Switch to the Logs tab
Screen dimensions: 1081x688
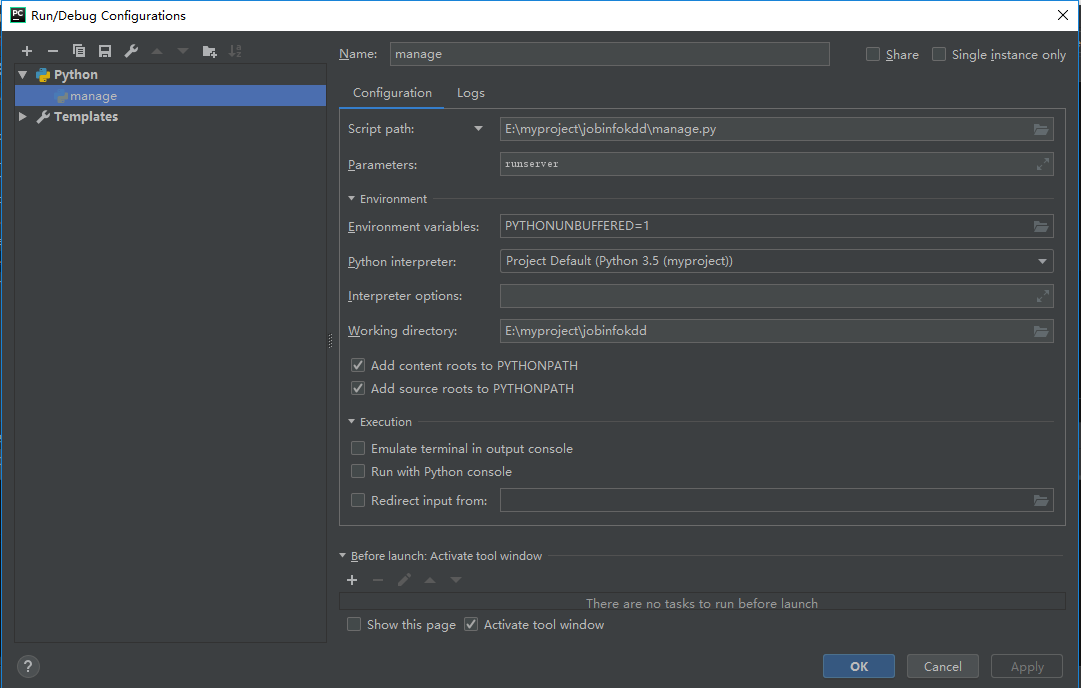click(x=471, y=93)
